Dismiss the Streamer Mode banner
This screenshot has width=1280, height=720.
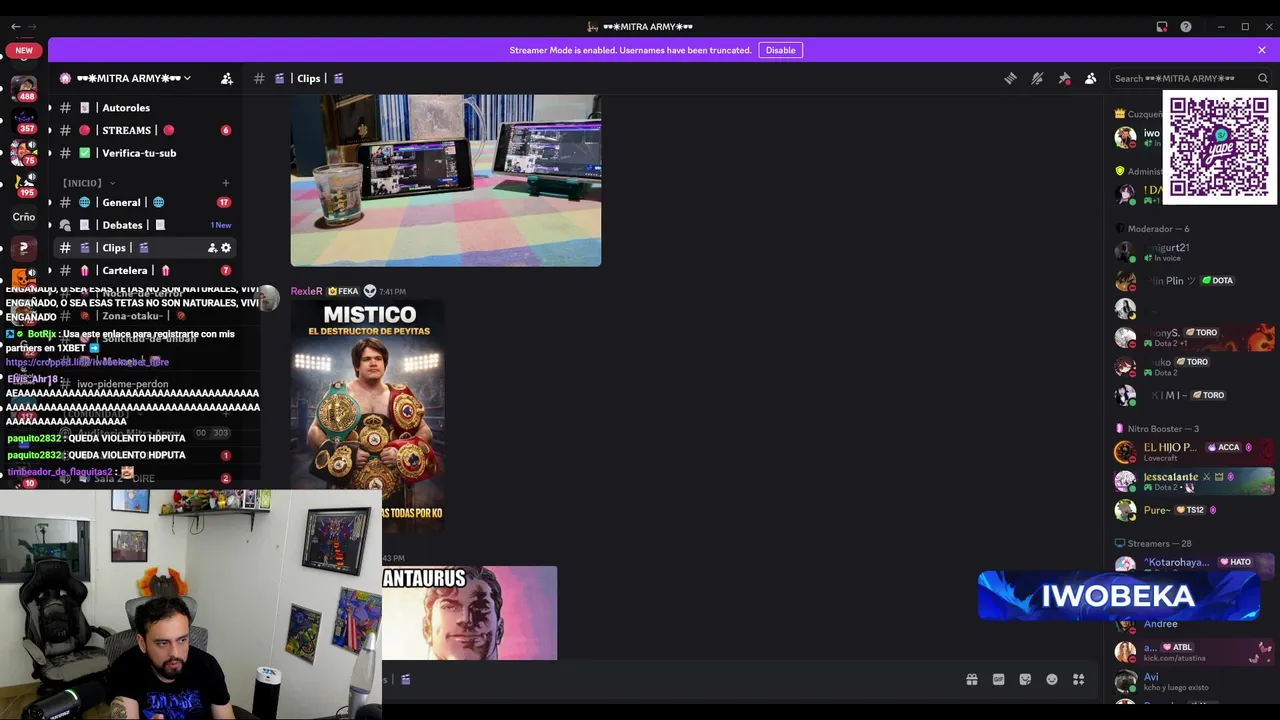pyautogui.click(x=1262, y=50)
